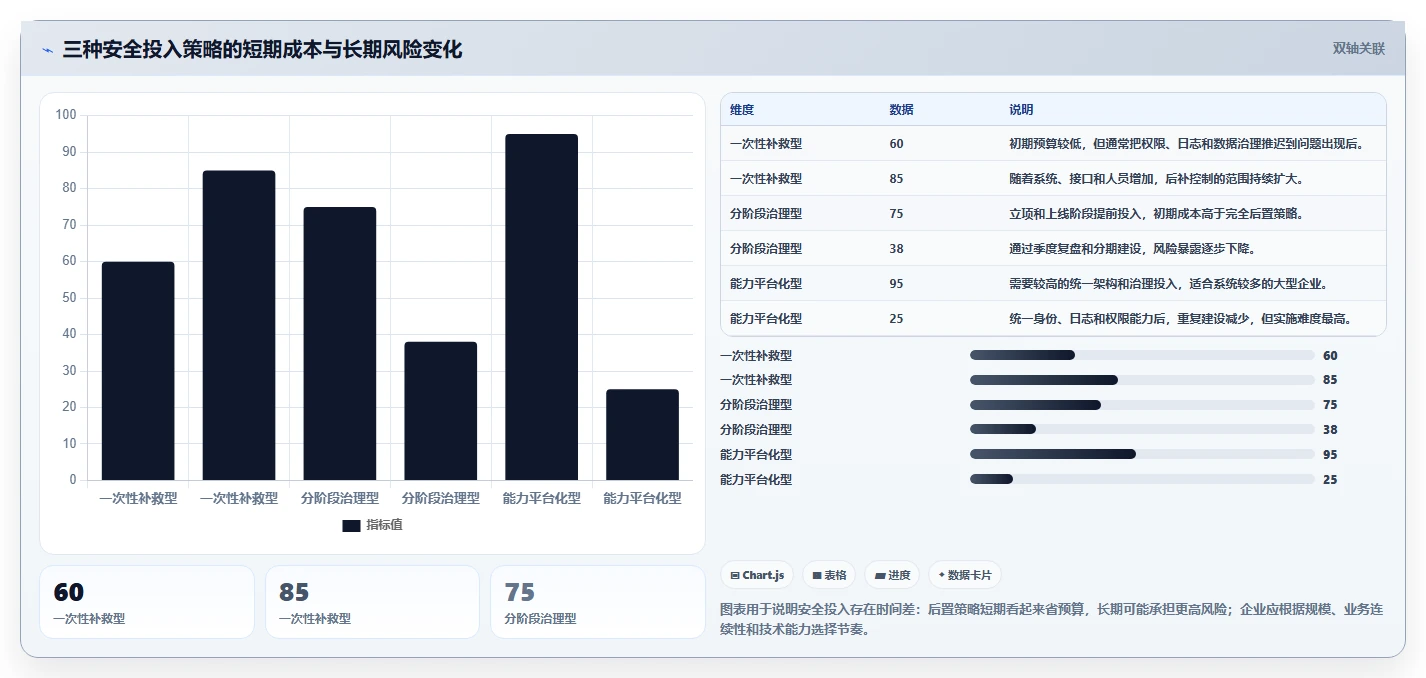Click the title 三种安全投入策略的短期成本与长期风险变化

click(262, 49)
